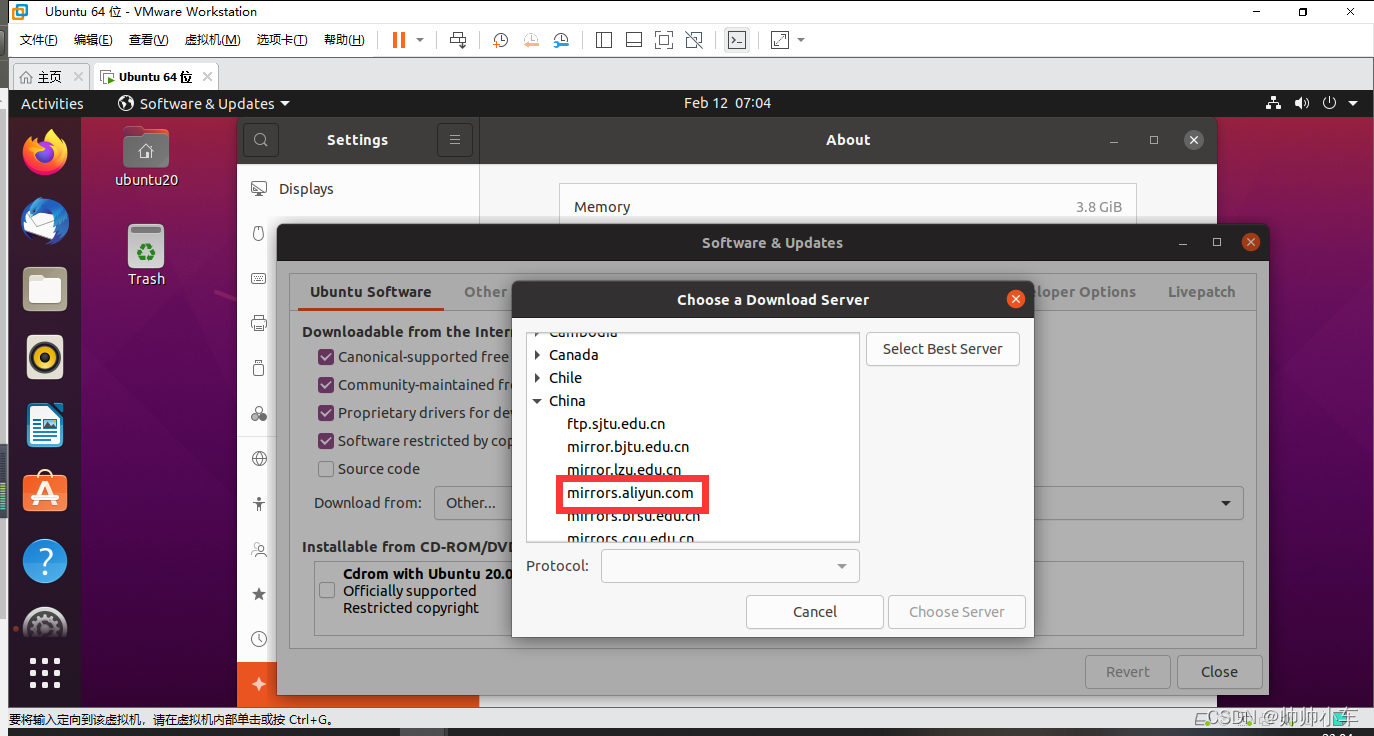Select mirror.bjtu.edu.cn server
1374x736 pixels.
pyautogui.click(x=628, y=447)
